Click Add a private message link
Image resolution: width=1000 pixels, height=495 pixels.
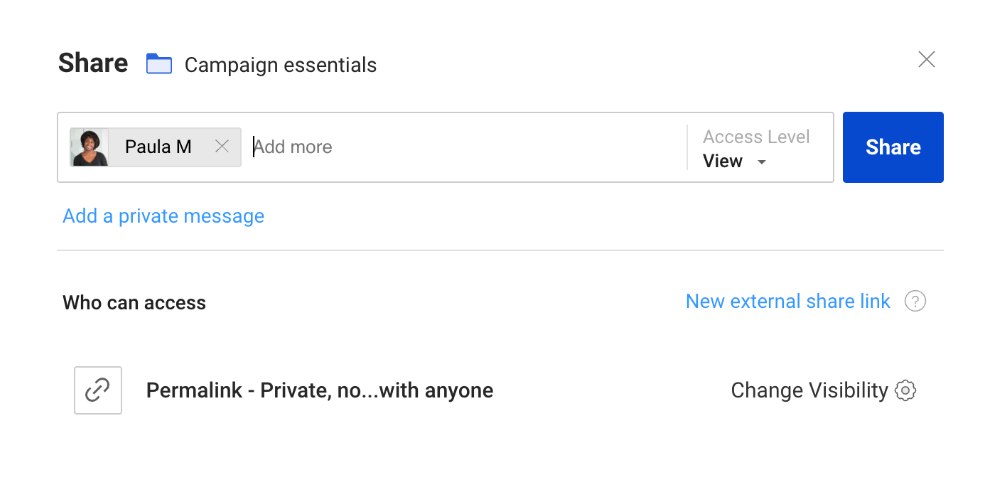pyautogui.click(x=163, y=216)
